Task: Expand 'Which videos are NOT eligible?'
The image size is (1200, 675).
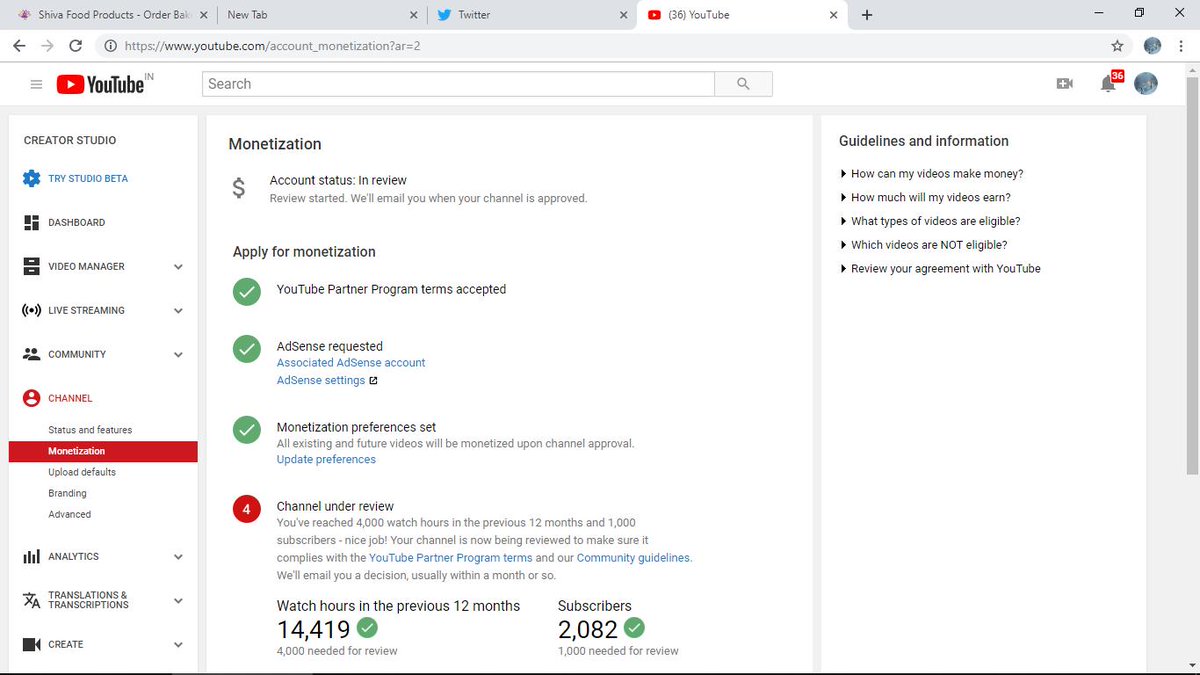Action: point(923,245)
